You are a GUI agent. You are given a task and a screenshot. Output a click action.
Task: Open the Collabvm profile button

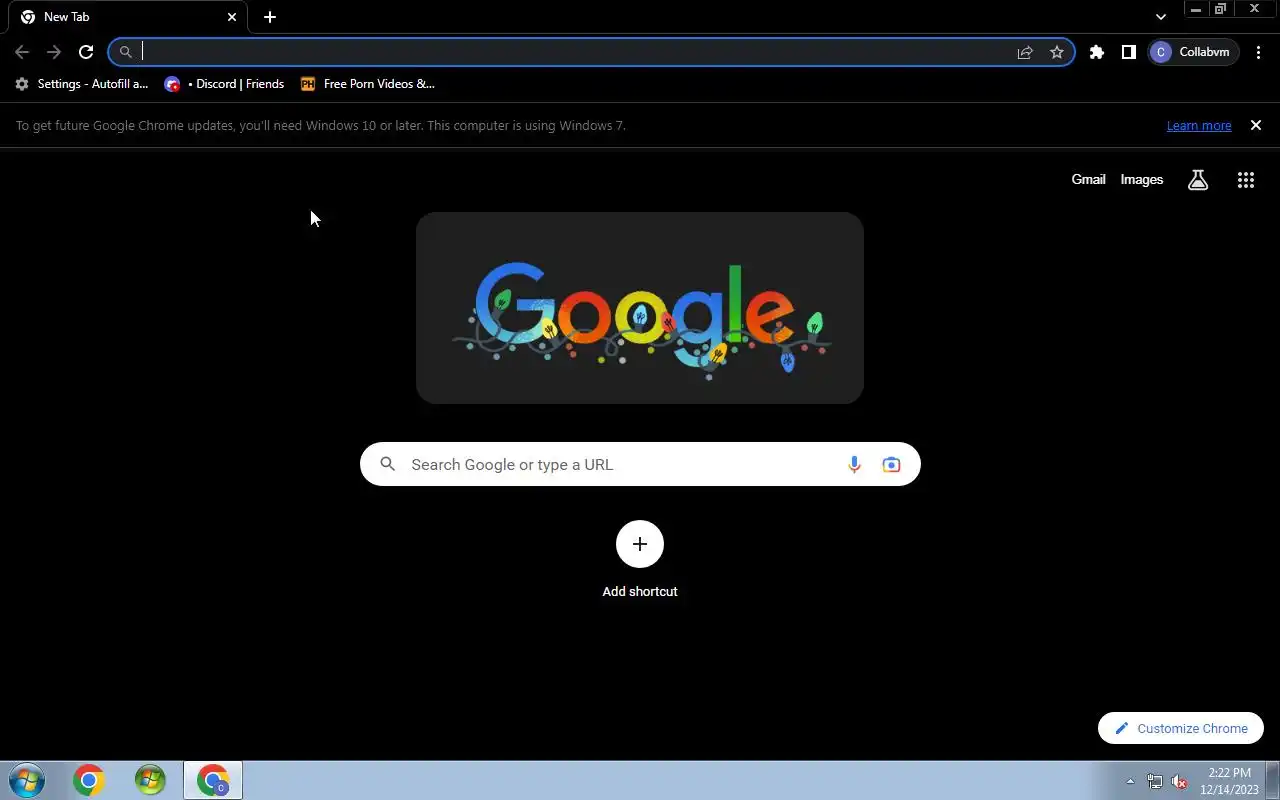click(x=1193, y=52)
